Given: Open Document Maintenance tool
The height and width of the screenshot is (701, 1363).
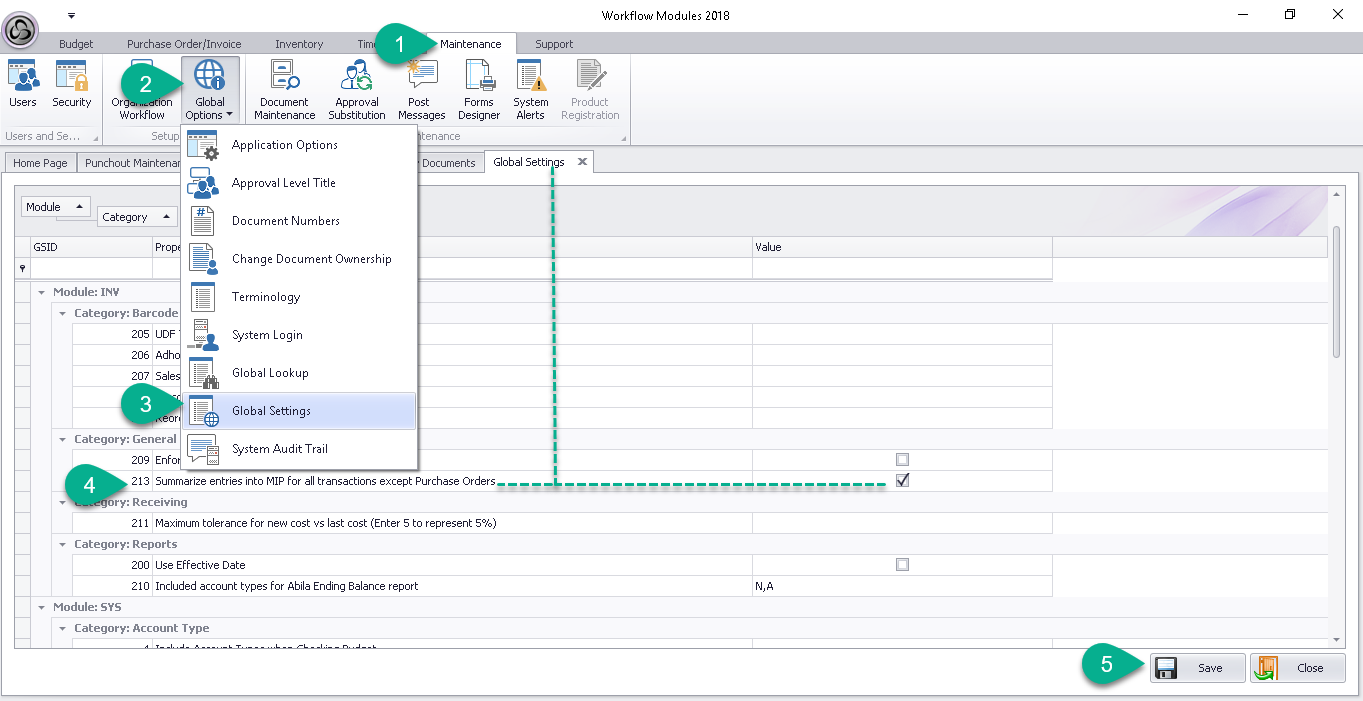Looking at the screenshot, I should tap(285, 90).
